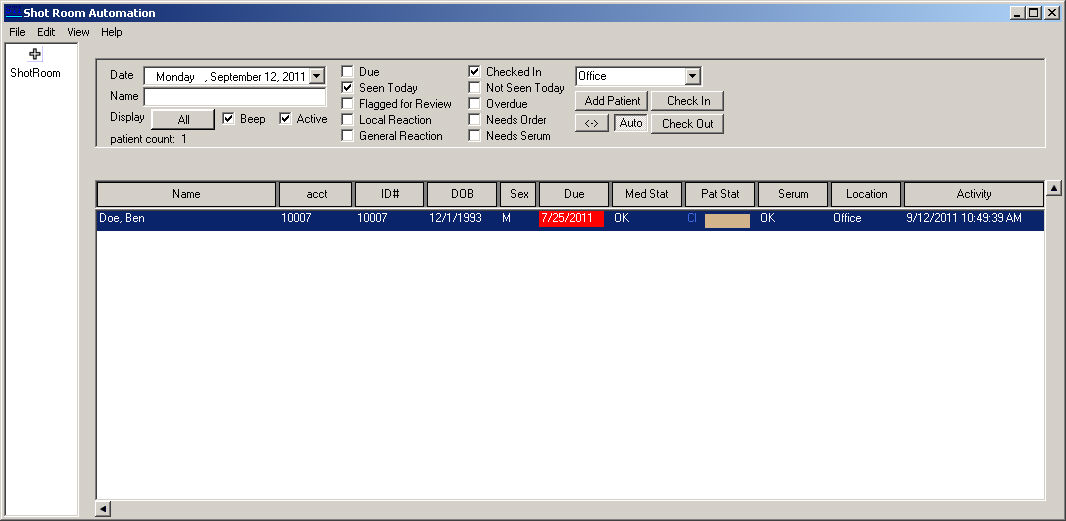Uncheck the Active checkbox

click(x=286, y=119)
